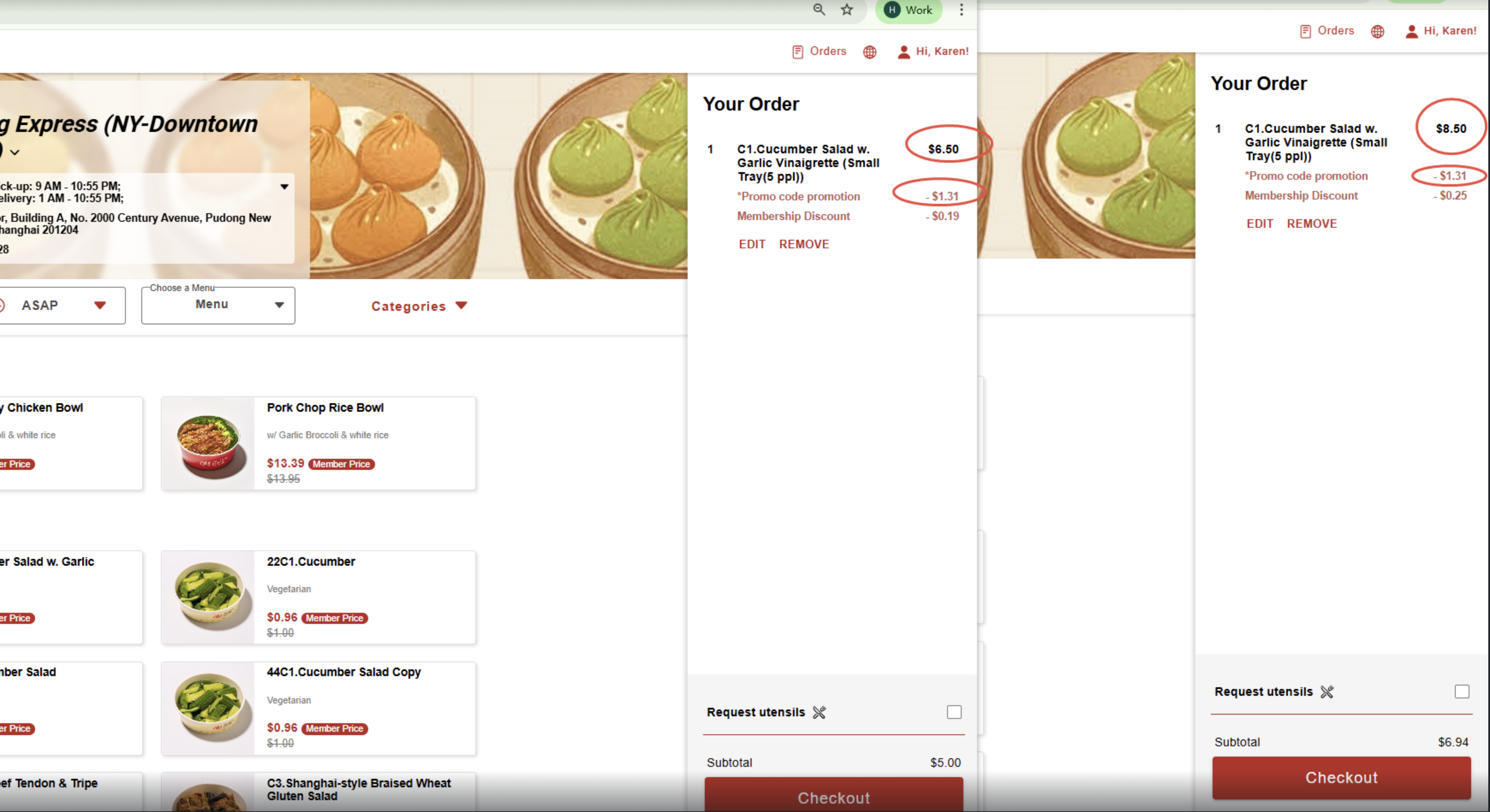Image resolution: width=1490 pixels, height=812 pixels.
Task: Click the $13.39 member price
Action: click(x=285, y=464)
